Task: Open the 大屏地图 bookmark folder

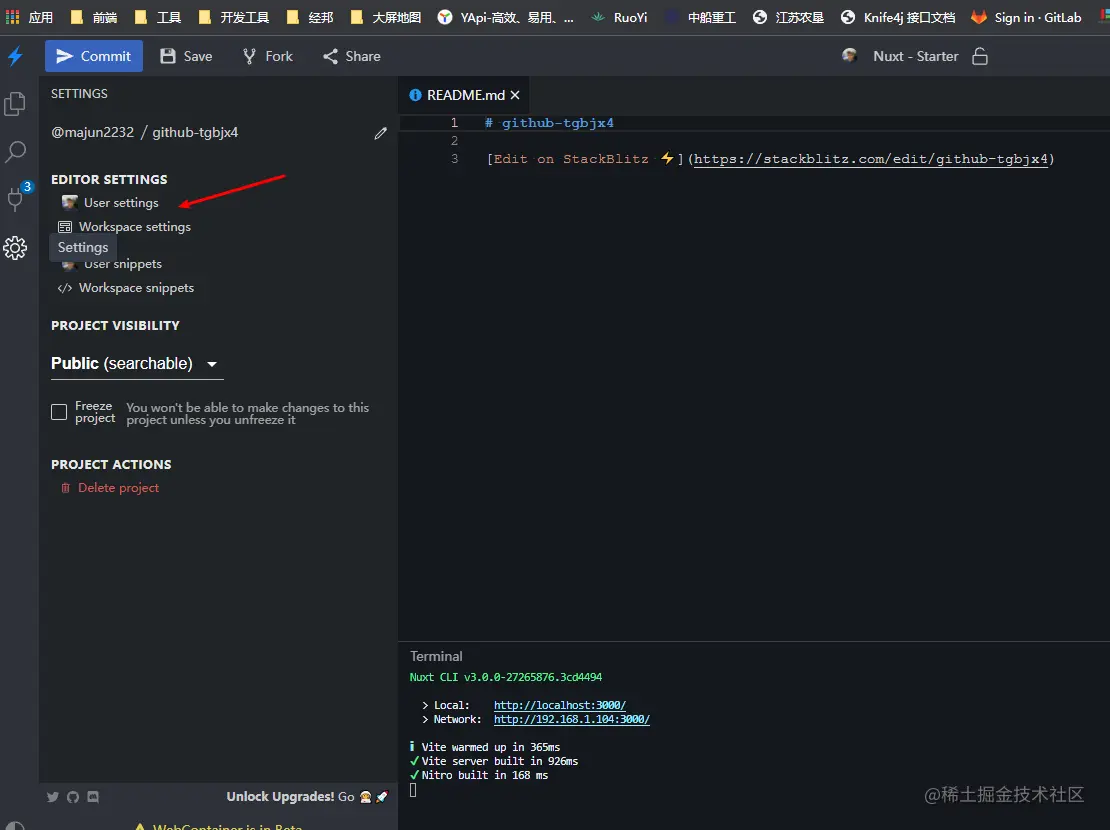Action: coord(385,17)
